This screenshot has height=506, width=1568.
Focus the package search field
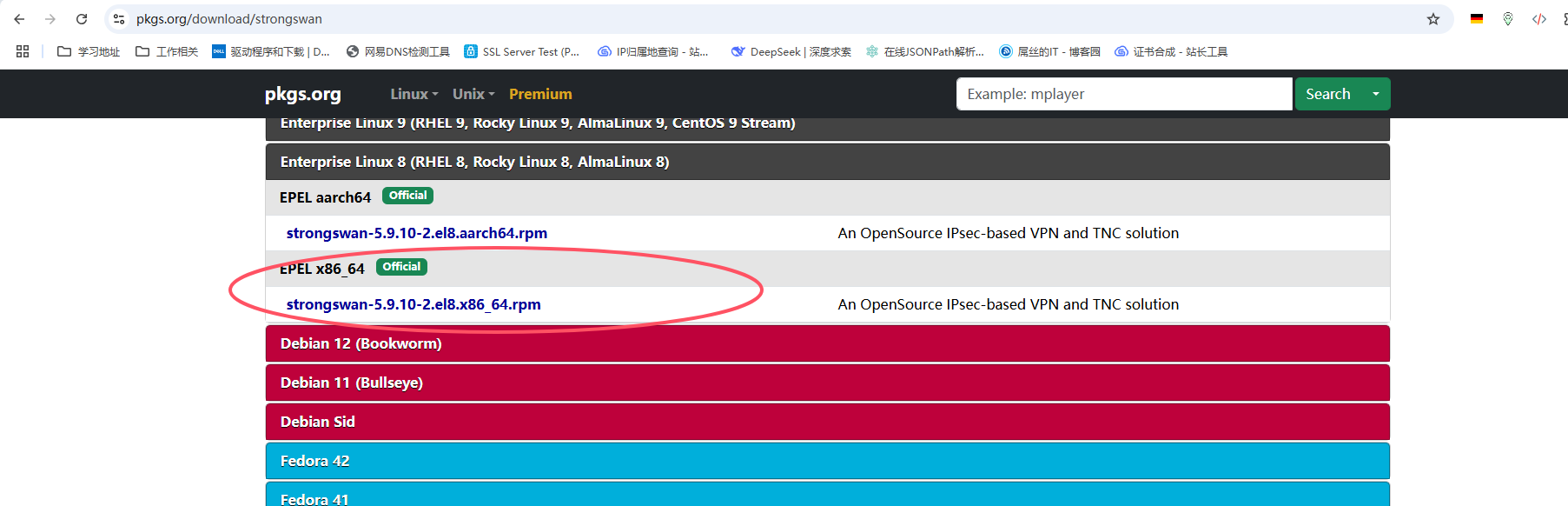click(1124, 94)
